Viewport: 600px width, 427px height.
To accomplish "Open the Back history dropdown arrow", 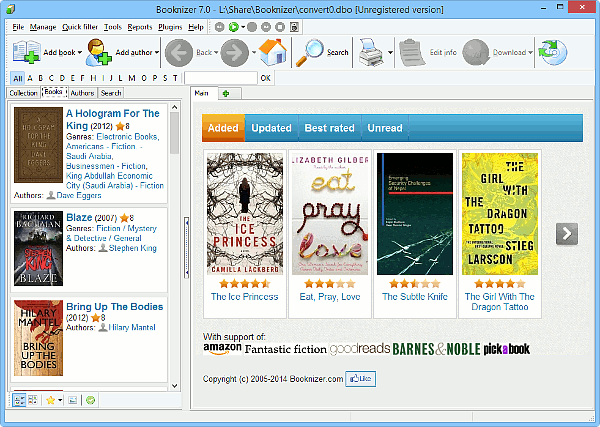I will 216,52.
